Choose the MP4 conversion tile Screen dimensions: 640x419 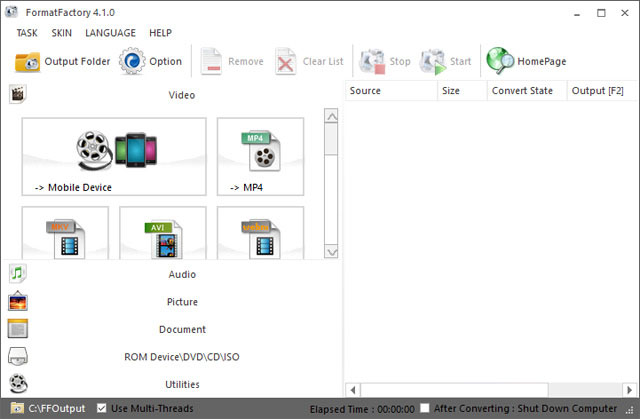[260, 157]
